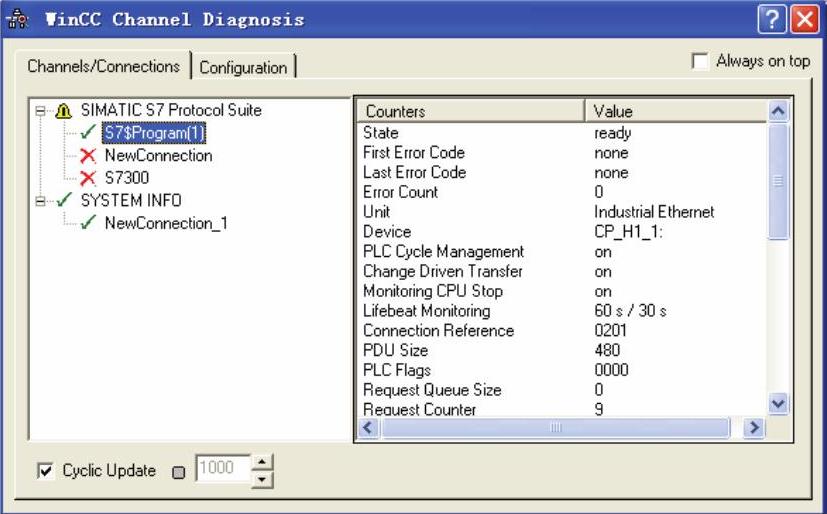Click the green check icon beside S7$Program(1)
The width and height of the screenshot is (827, 514).
[x=88, y=132]
